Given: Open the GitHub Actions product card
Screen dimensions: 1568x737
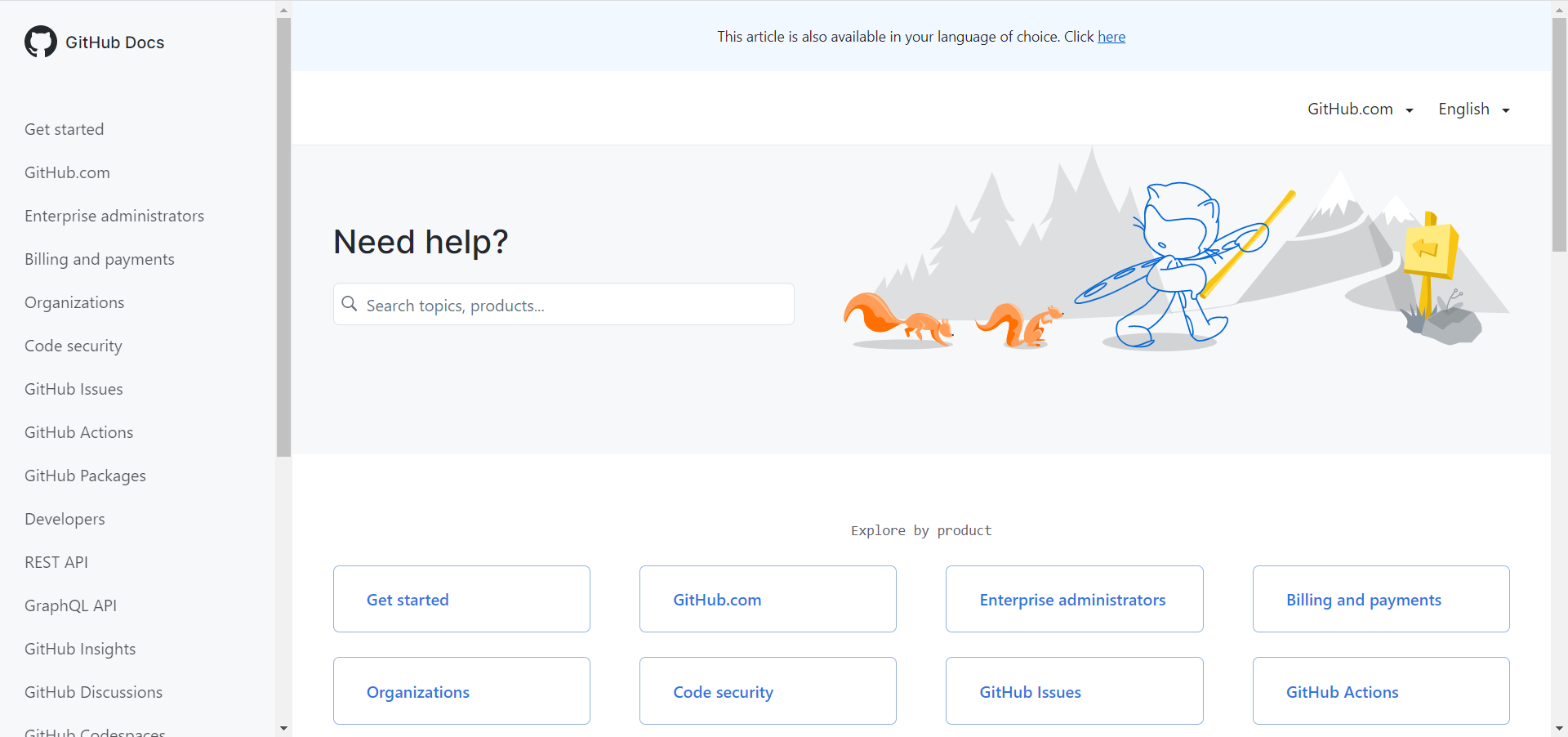Looking at the screenshot, I should tap(1381, 690).
